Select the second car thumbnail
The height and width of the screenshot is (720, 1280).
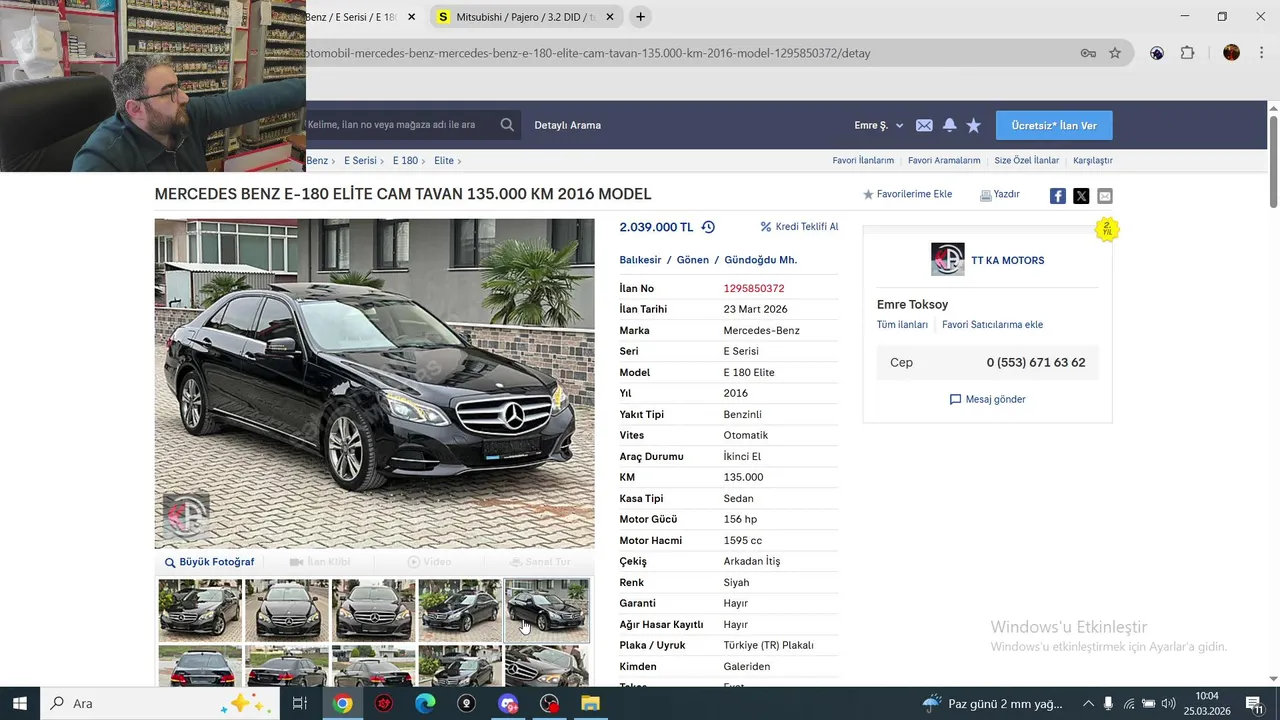tap(287, 610)
